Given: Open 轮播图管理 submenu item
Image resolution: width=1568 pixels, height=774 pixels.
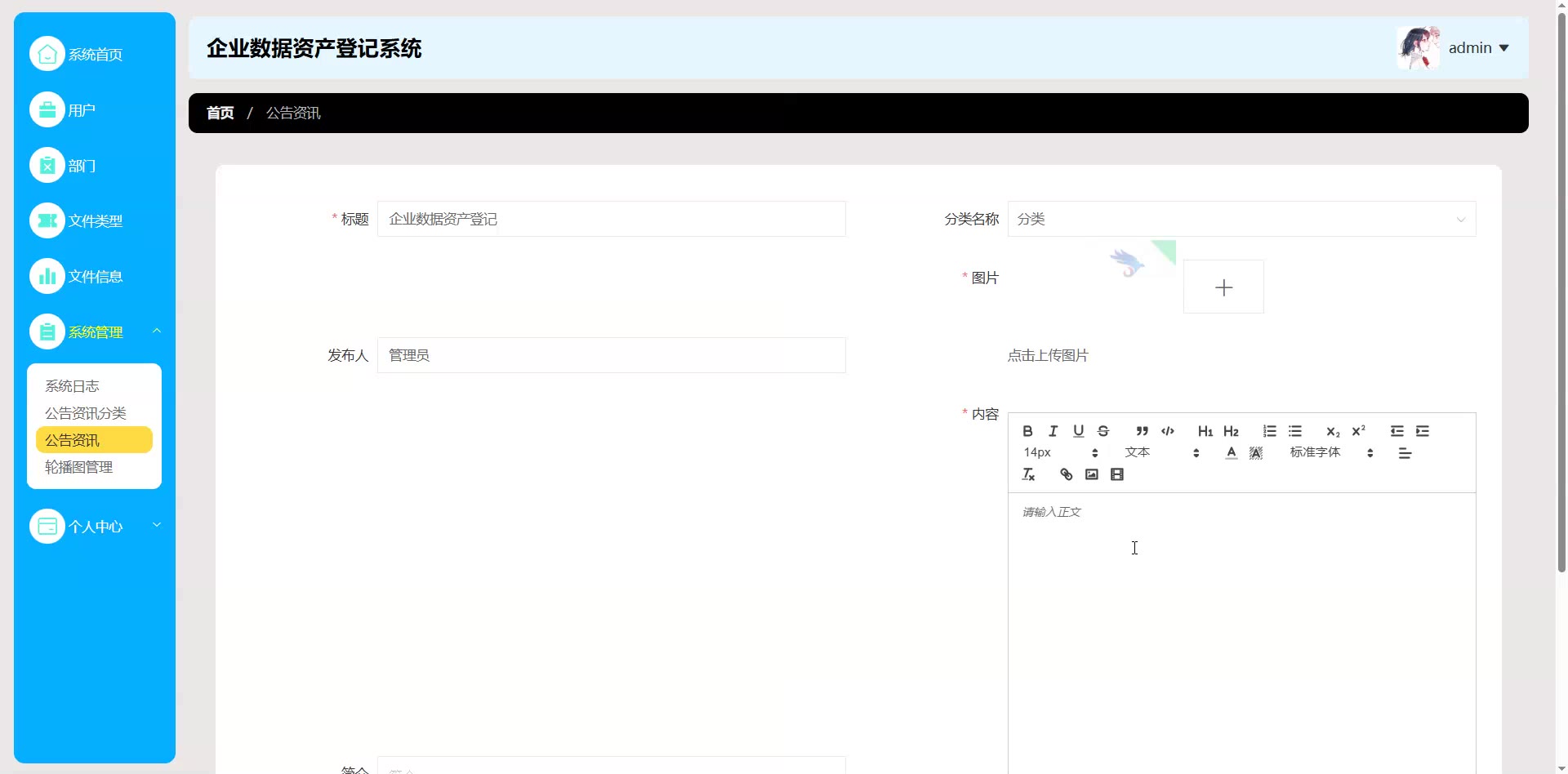Looking at the screenshot, I should click(x=79, y=467).
